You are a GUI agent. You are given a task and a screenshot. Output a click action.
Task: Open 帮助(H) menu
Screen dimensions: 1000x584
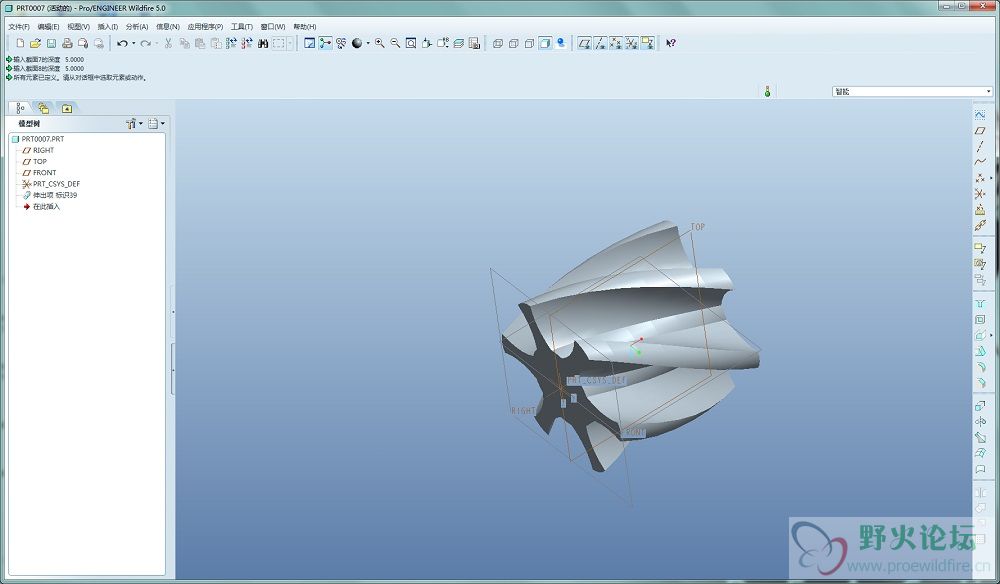(304, 27)
